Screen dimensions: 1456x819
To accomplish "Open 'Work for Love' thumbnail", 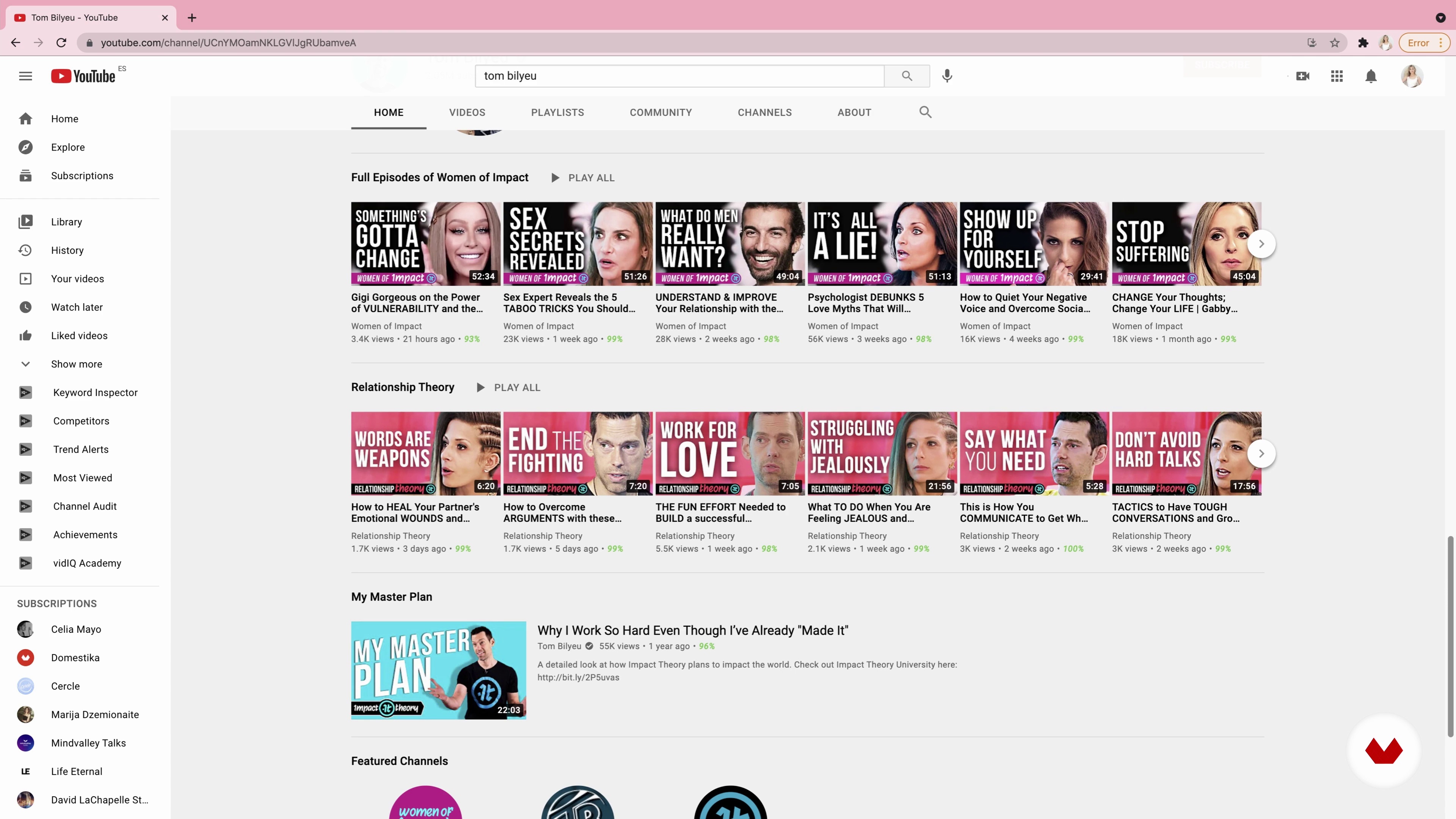I will pos(730,453).
